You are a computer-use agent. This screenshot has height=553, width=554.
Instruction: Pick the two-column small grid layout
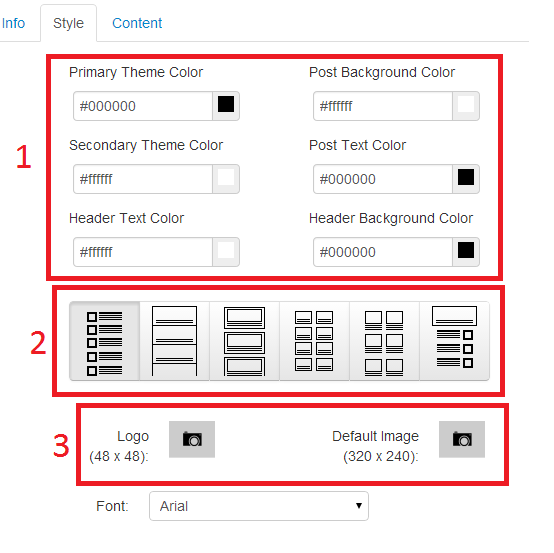pos(314,341)
